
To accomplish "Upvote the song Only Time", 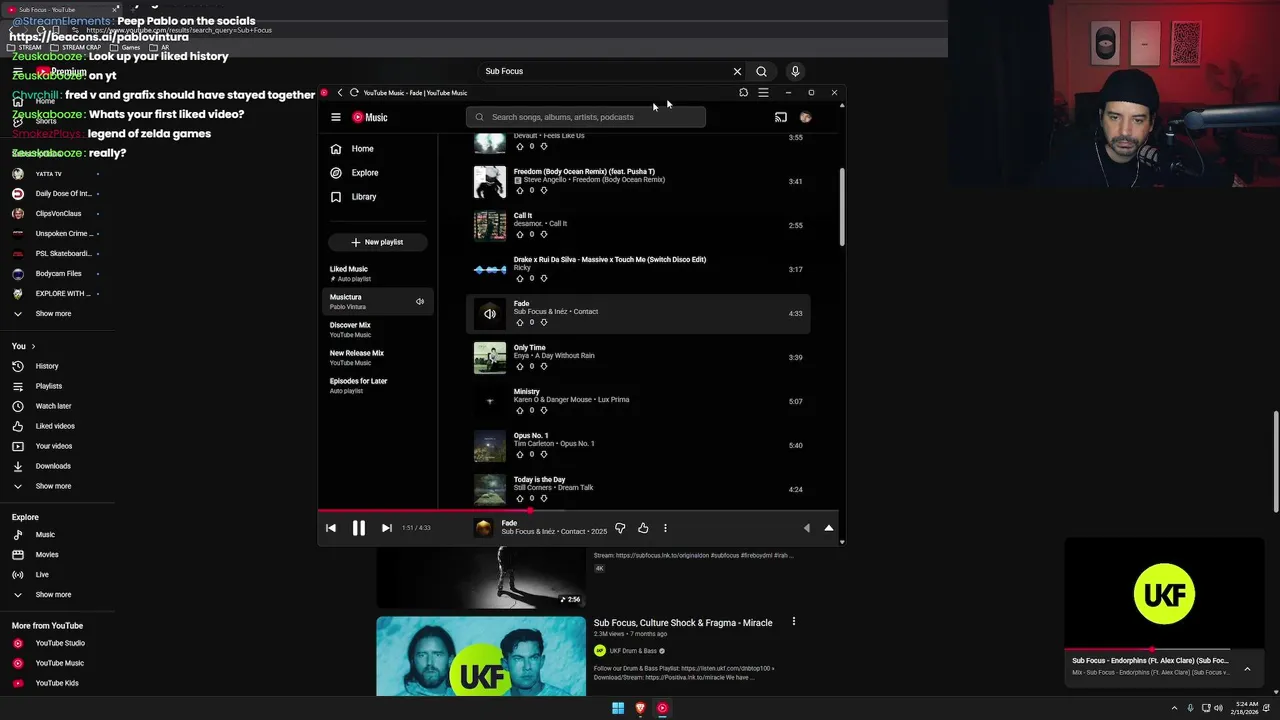I will pyautogui.click(x=519, y=366).
